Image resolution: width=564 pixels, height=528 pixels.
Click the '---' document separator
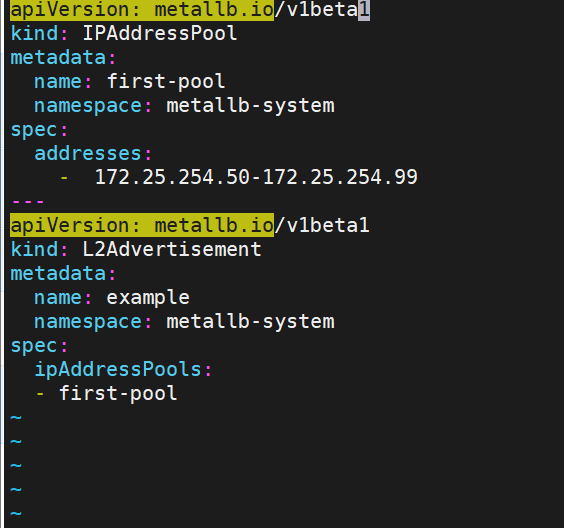click(28, 201)
